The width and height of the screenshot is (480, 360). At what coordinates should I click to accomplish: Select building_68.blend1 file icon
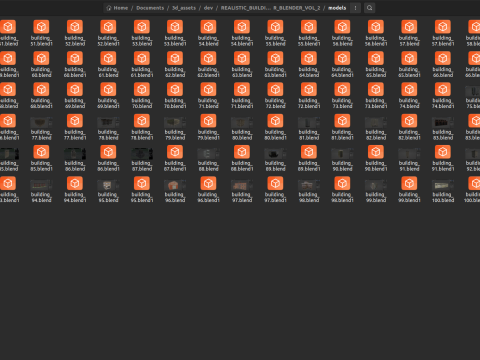[x=41, y=89]
